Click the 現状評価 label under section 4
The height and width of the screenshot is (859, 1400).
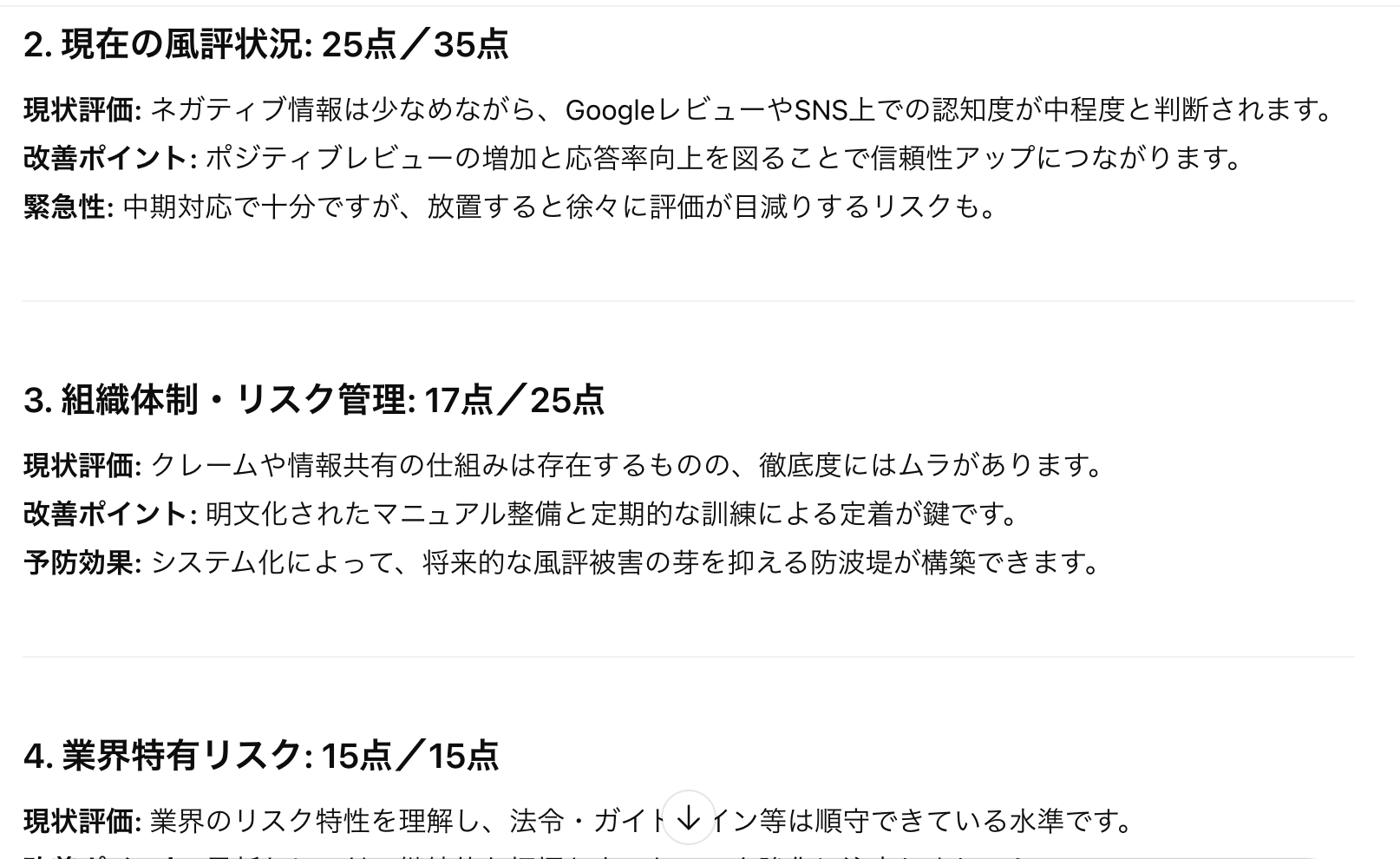pos(82,820)
